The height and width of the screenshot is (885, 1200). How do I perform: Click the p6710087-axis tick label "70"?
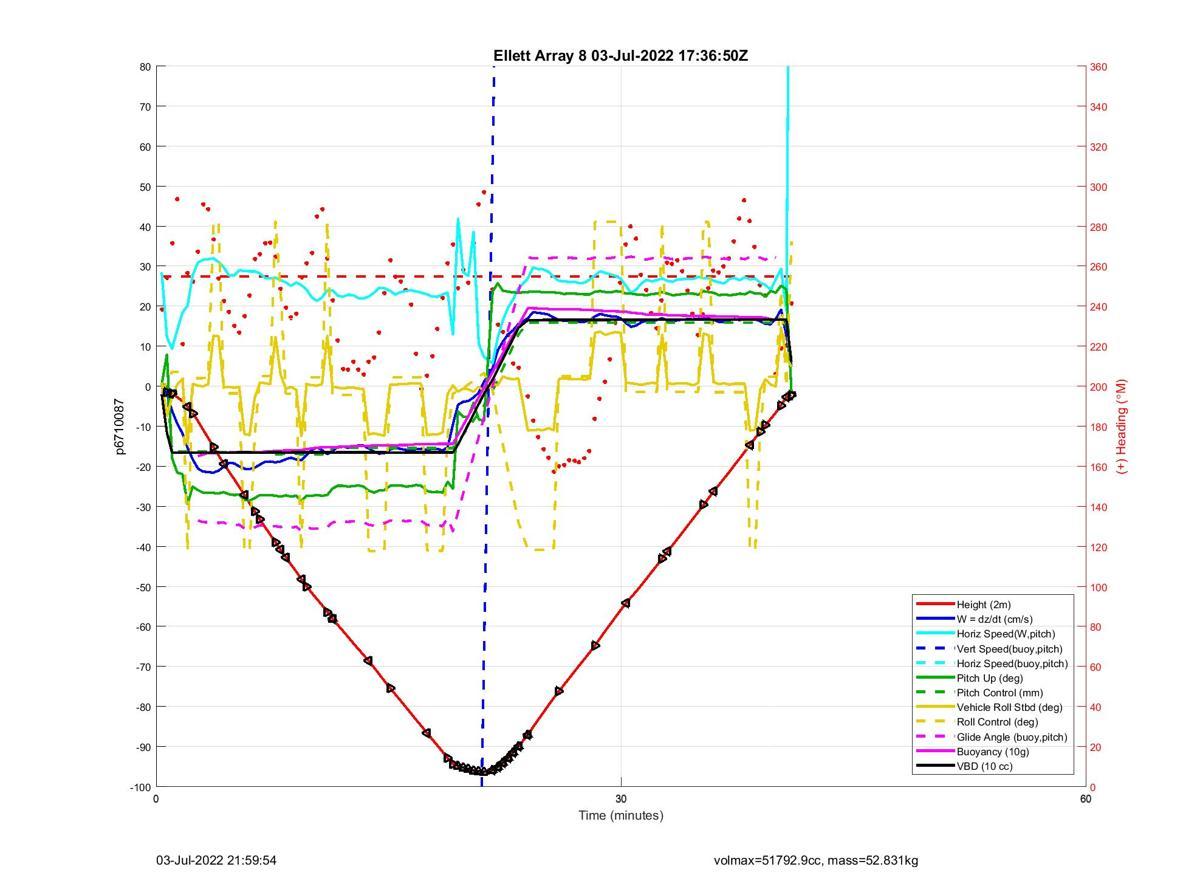(145, 107)
